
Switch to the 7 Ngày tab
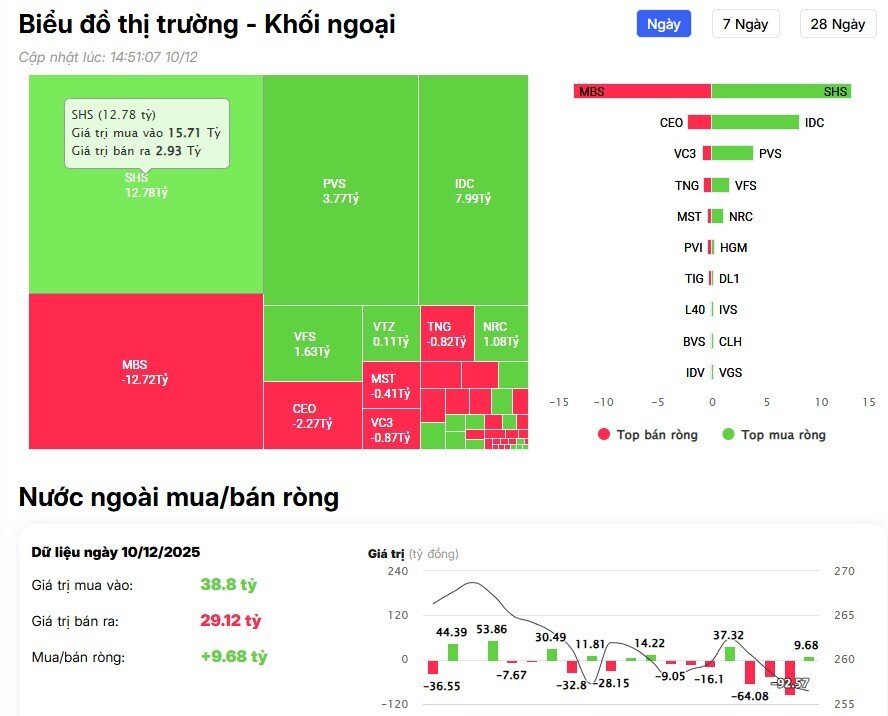(x=744, y=23)
